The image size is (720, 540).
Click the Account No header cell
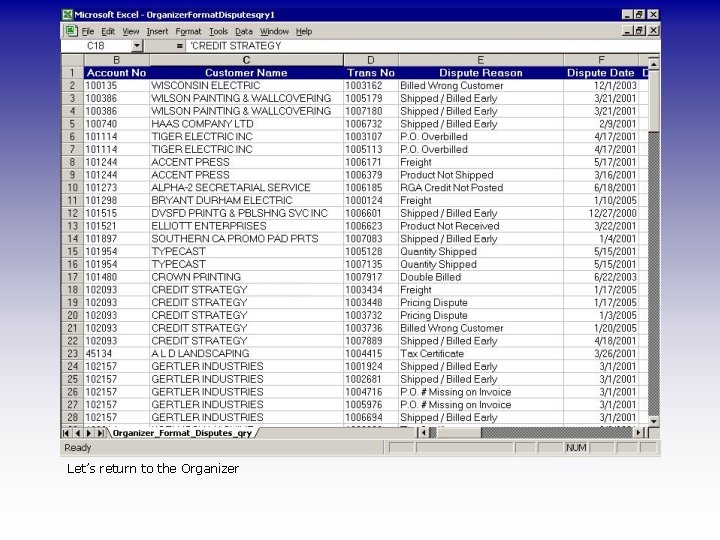(x=117, y=73)
